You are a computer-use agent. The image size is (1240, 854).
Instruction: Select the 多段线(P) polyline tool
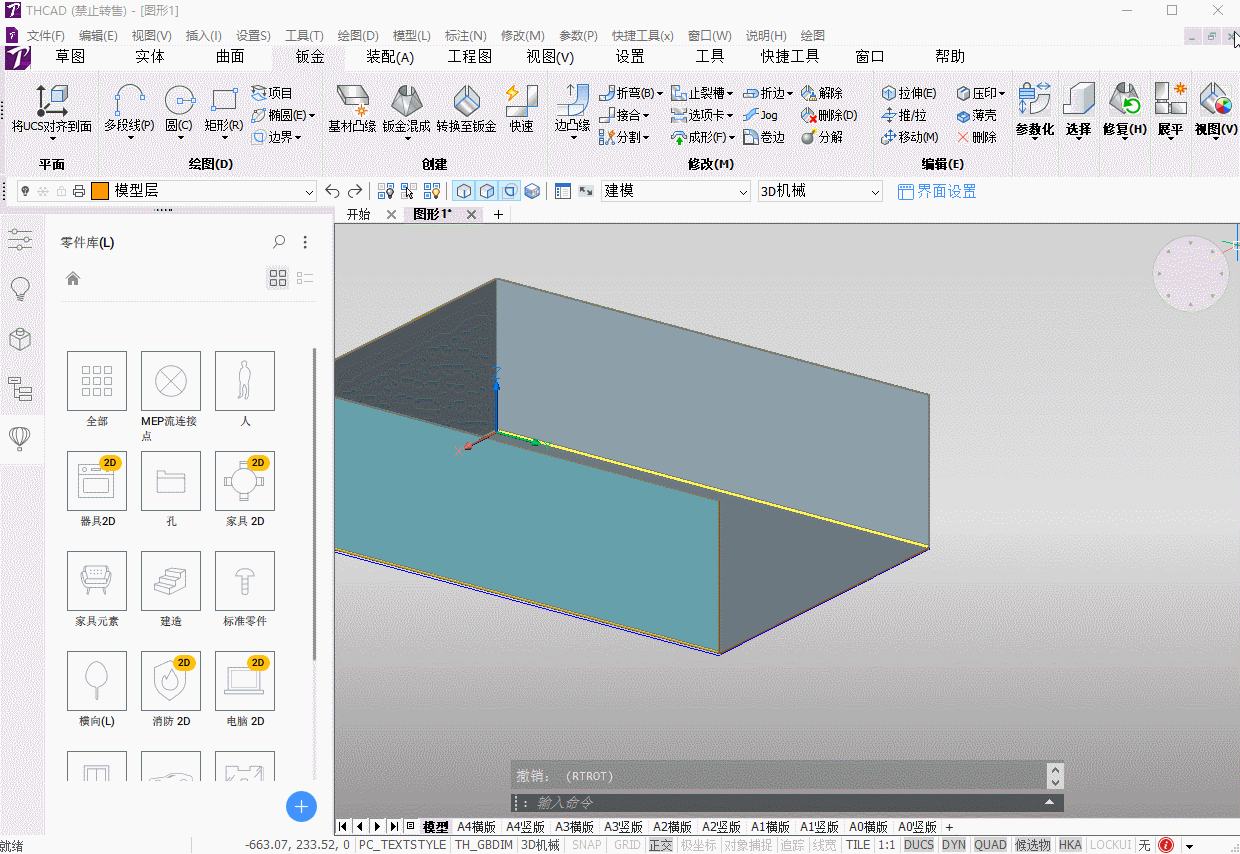(x=129, y=108)
